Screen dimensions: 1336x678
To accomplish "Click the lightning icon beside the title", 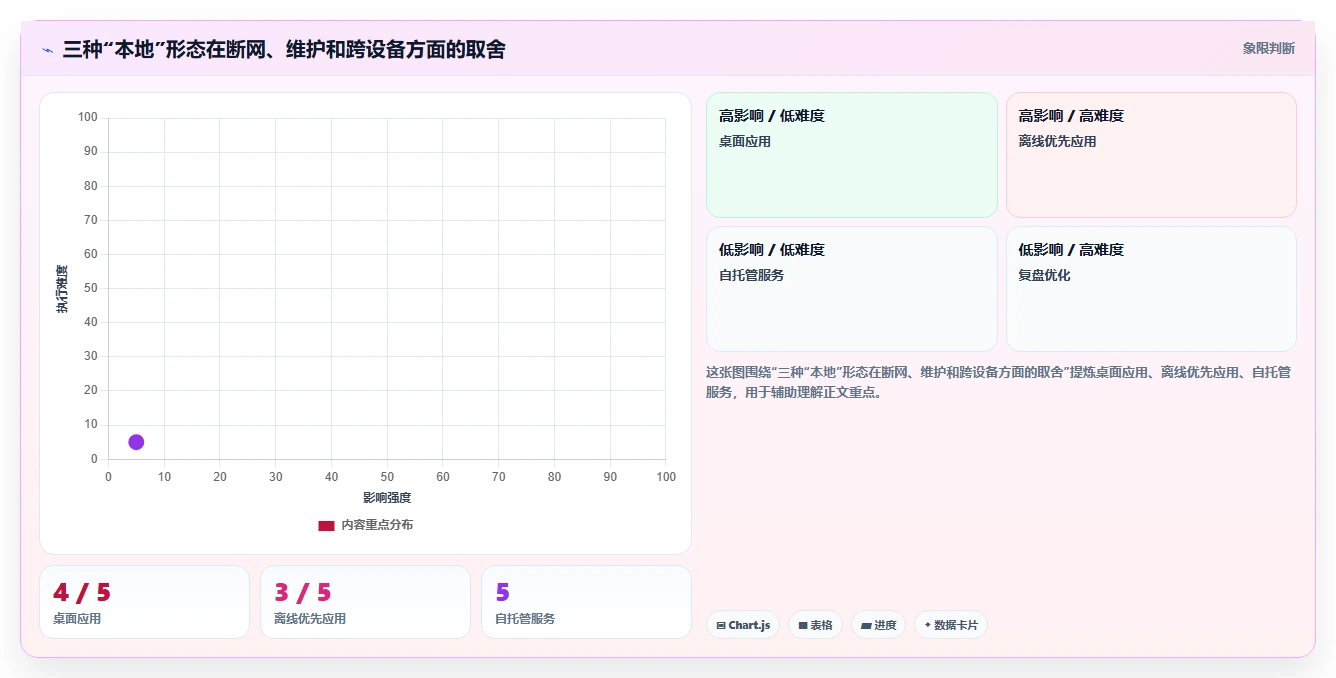I will click(x=47, y=50).
